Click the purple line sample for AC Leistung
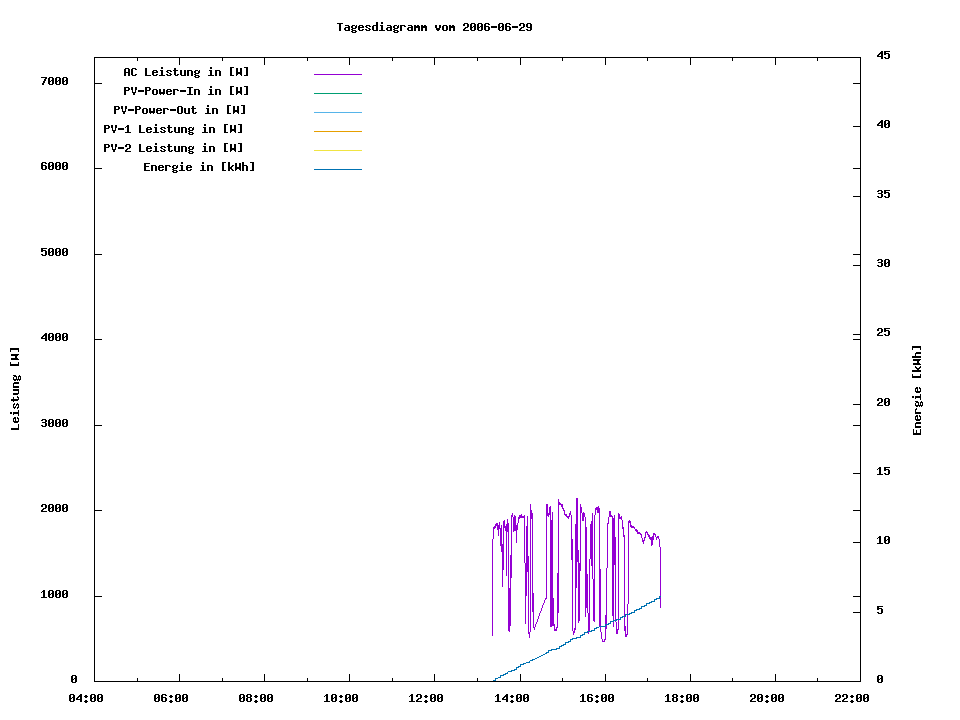 pos(337,74)
